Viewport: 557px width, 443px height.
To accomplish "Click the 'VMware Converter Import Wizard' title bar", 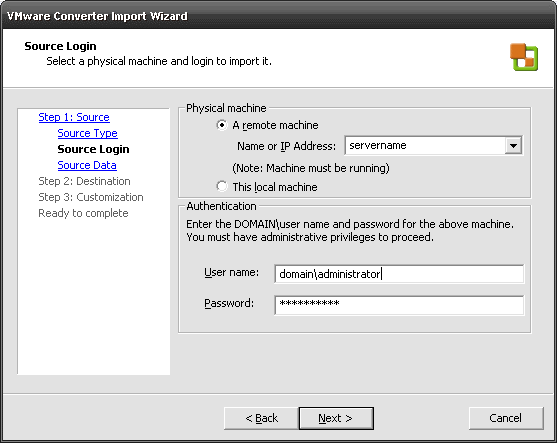I will [x=278, y=16].
